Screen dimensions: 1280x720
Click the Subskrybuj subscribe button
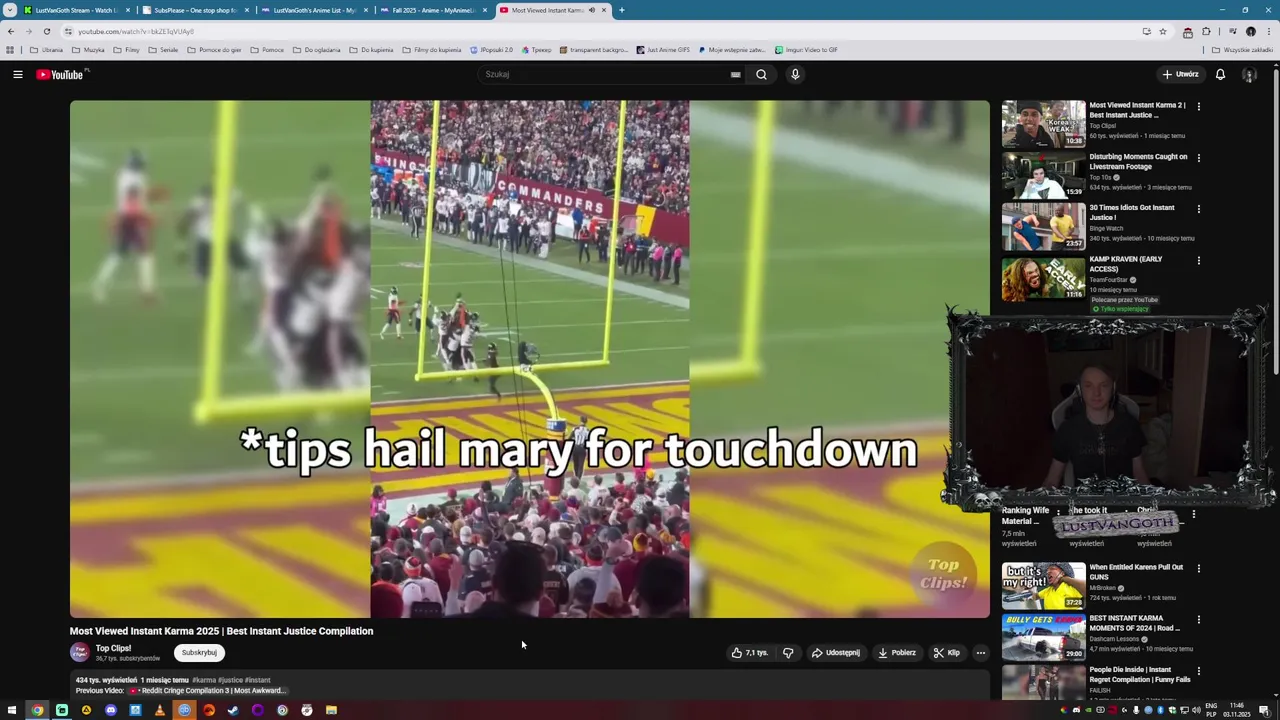199,653
